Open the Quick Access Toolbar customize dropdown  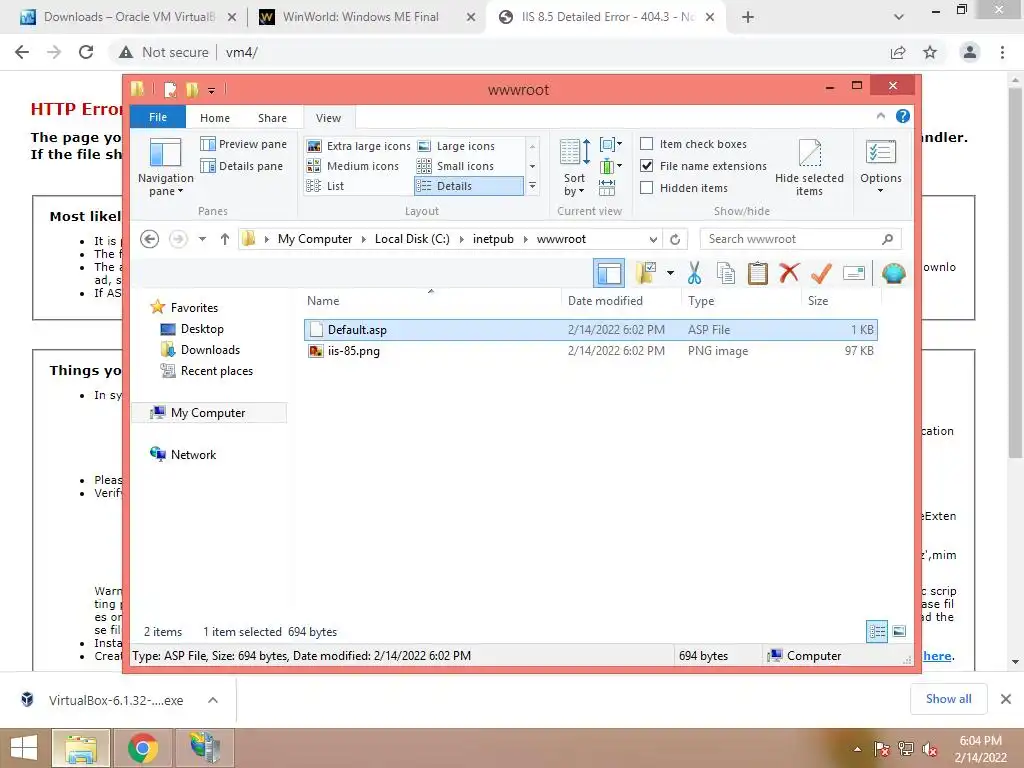click(212, 90)
